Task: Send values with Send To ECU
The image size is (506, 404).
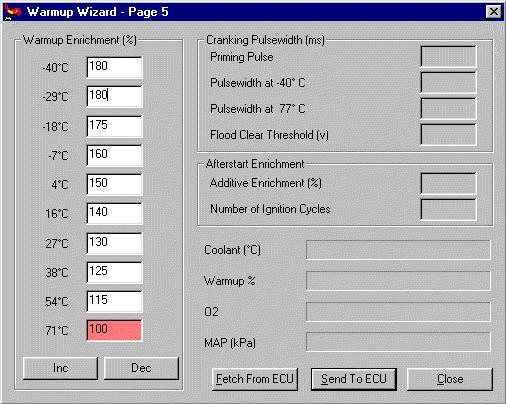Action: tap(354, 379)
